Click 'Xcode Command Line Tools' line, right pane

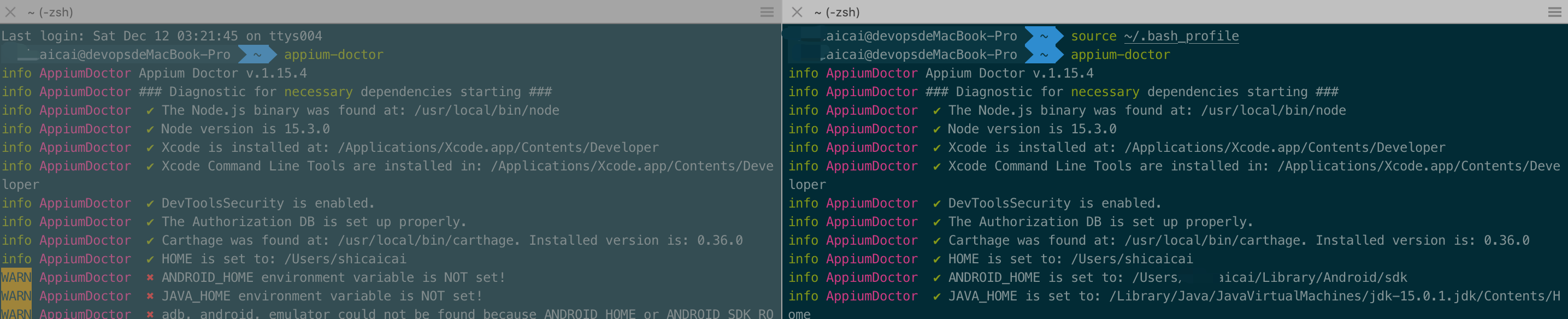coord(1254,166)
